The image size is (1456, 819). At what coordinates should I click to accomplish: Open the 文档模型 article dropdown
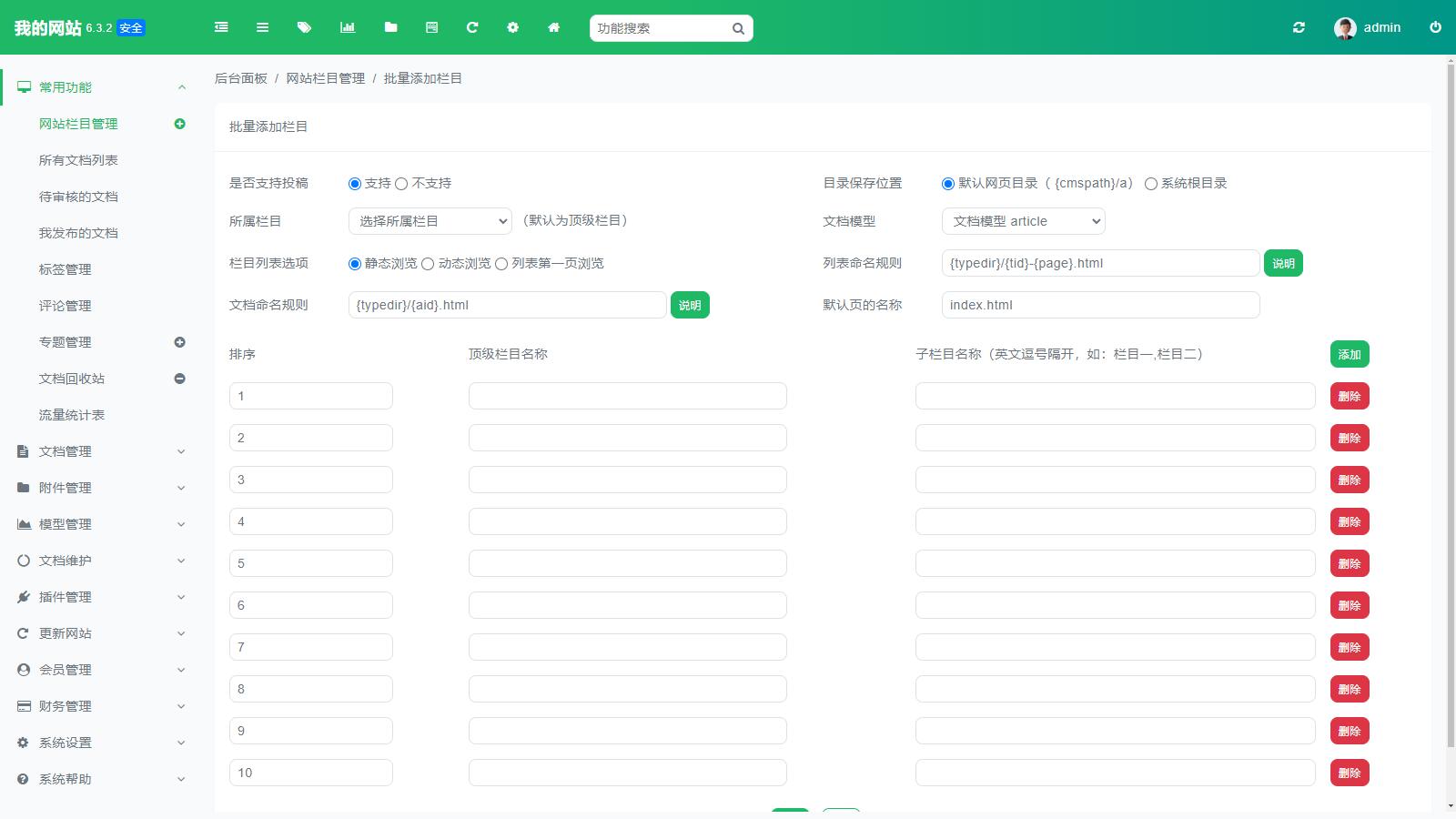(x=1023, y=221)
